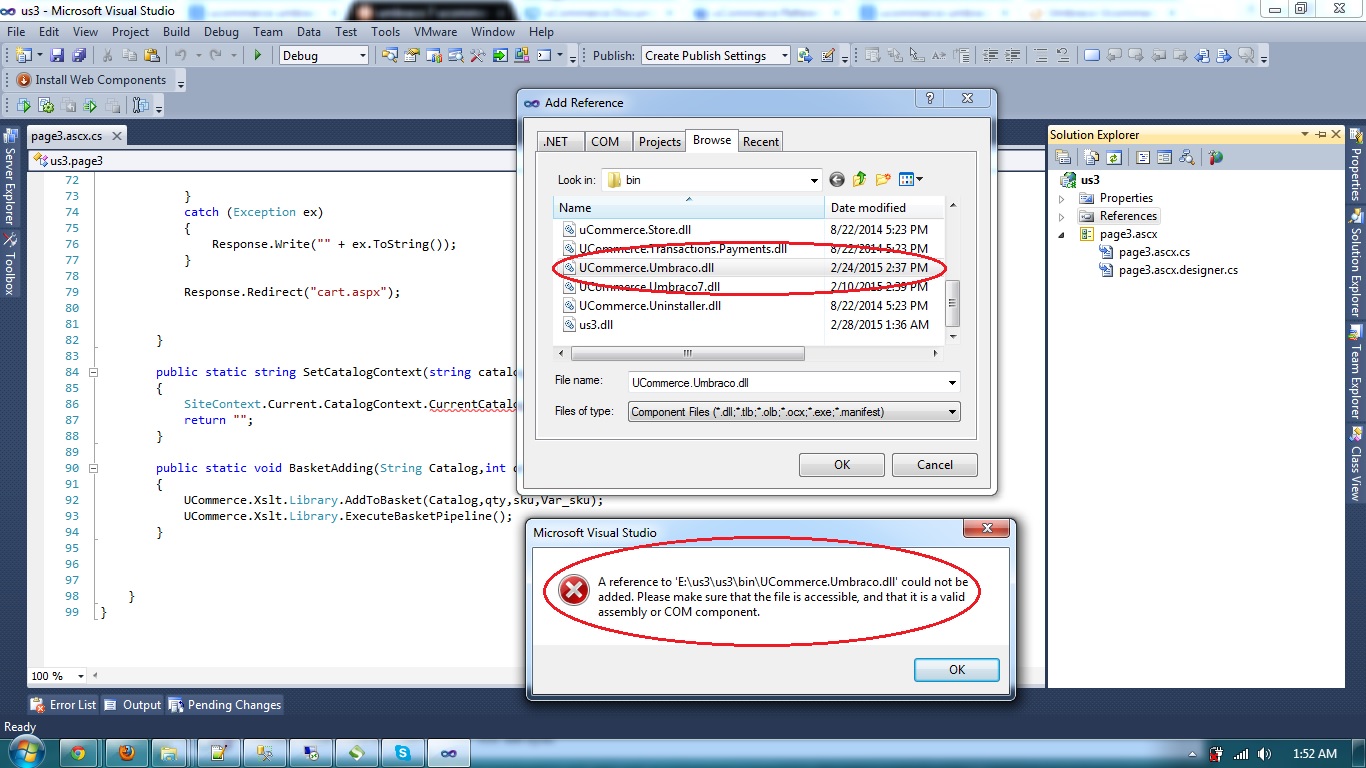
Task: Click the Add Reference dialog help question mark
Action: 930,99
